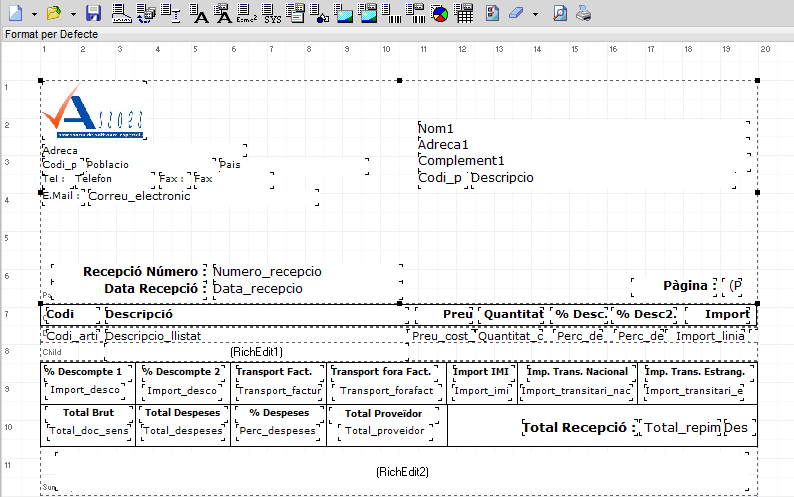Insert a system data field SYS icon

[272, 14]
